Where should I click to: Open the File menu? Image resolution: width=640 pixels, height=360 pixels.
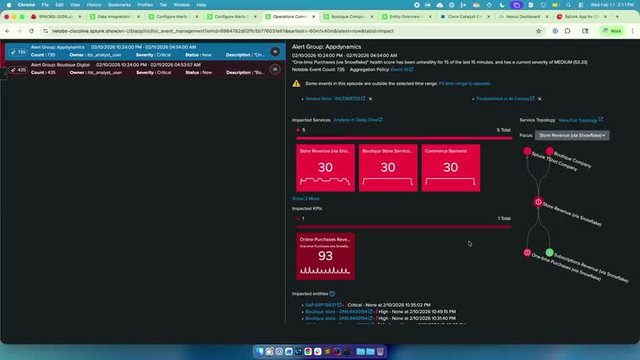pyautogui.click(x=45, y=5)
